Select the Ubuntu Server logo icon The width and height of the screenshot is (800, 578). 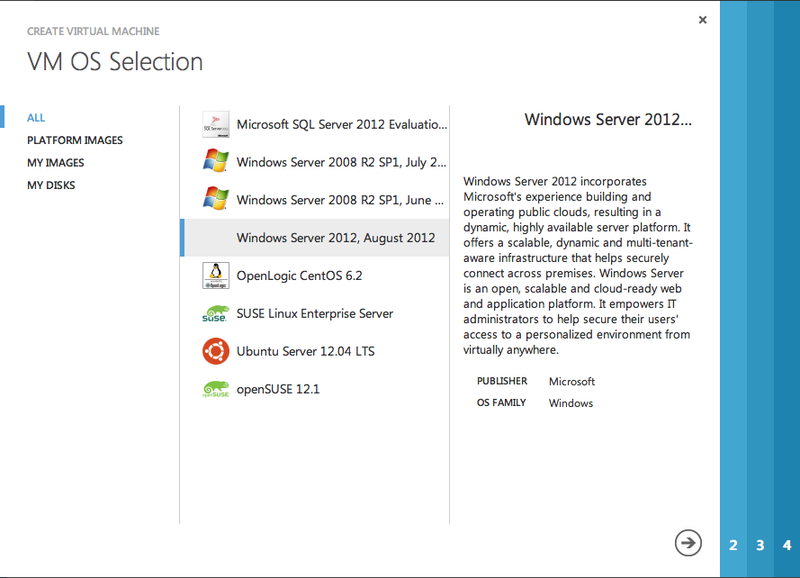click(215, 350)
